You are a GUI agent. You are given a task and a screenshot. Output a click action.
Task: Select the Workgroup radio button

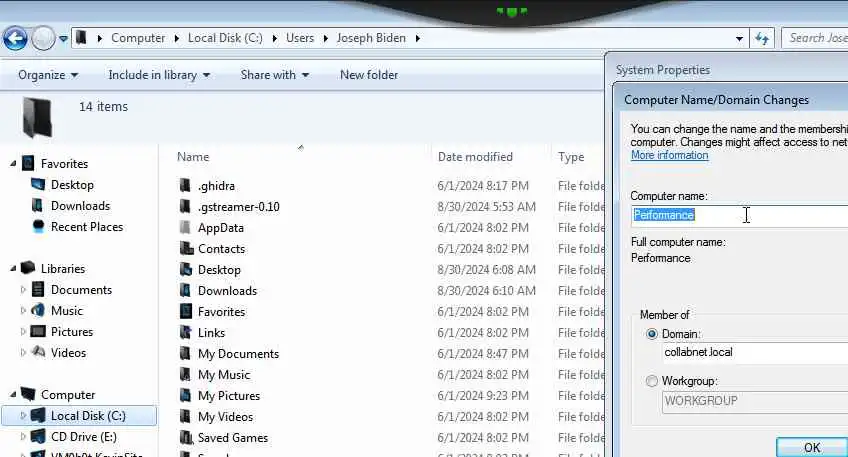[x=652, y=381]
